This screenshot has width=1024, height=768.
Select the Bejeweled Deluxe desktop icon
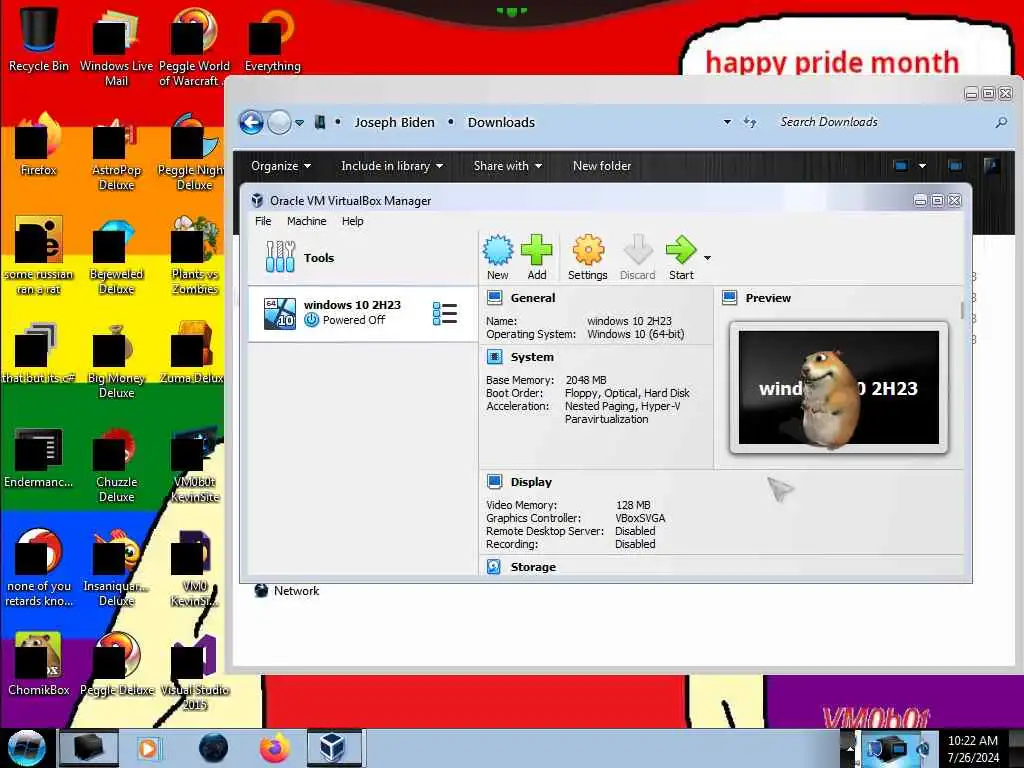[116, 257]
